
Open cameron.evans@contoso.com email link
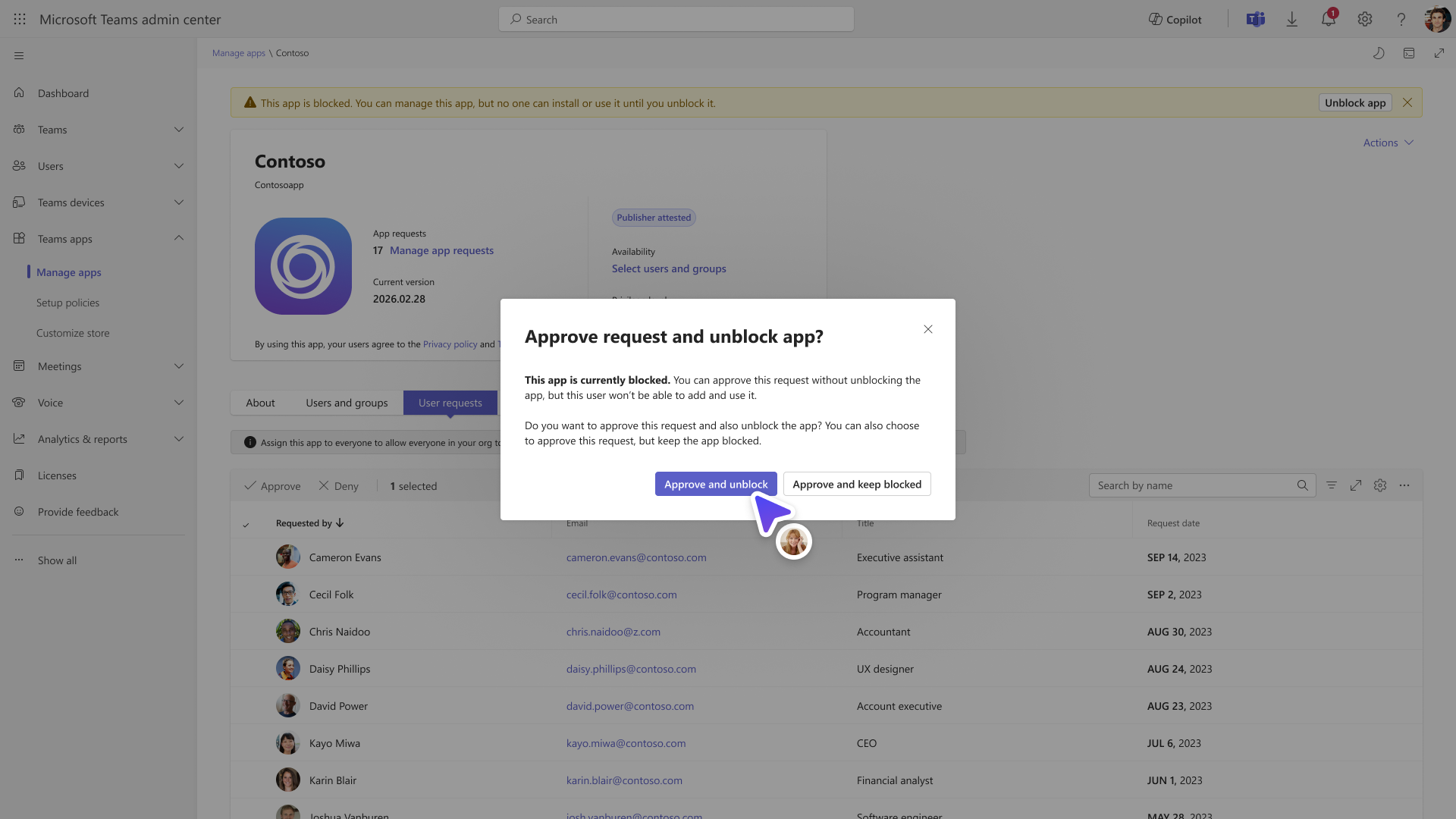click(x=636, y=557)
